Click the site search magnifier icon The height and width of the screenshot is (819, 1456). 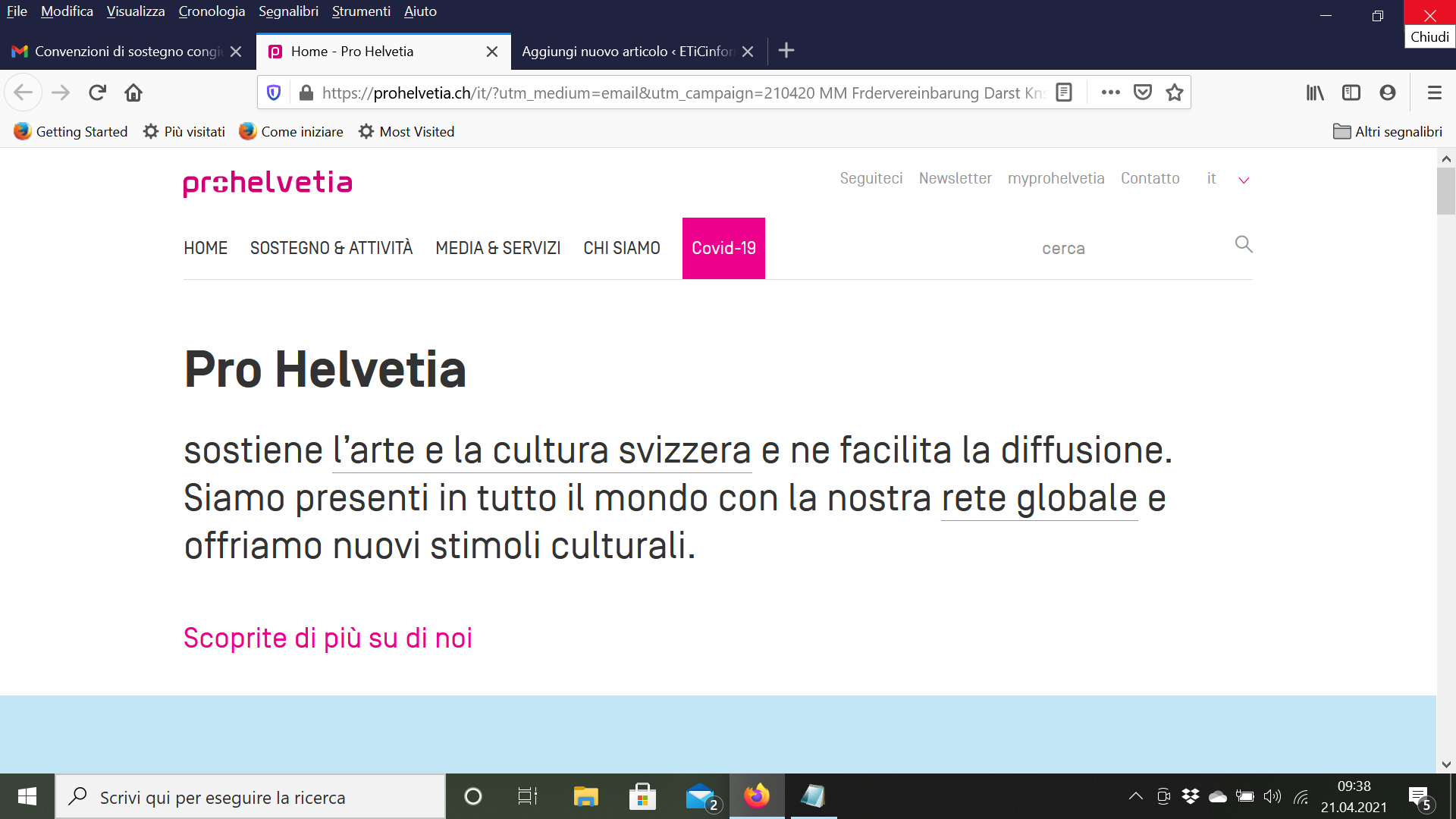point(1244,244)
